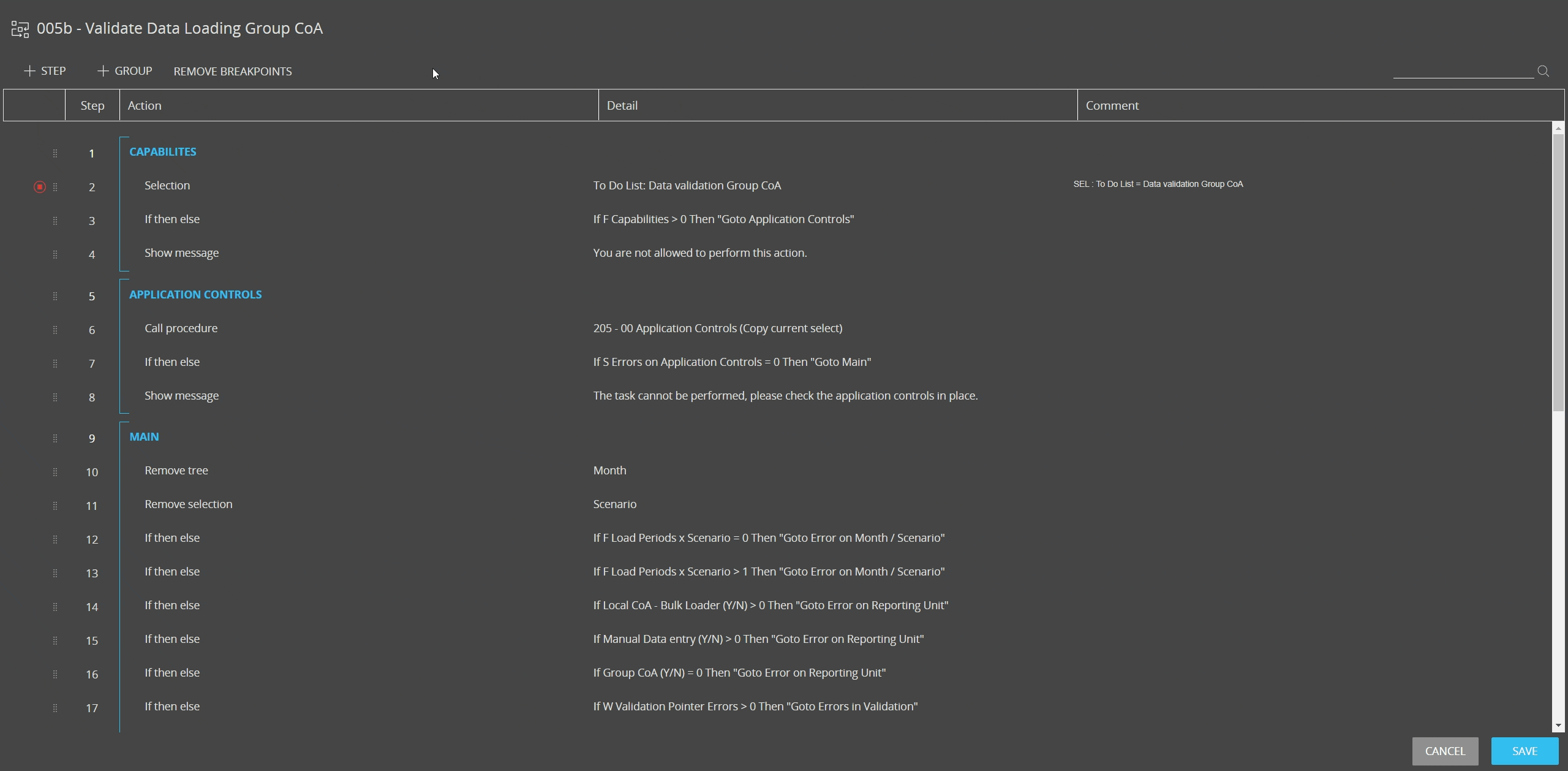This screenshot has width=1568, height=771.
Task: Collapse the MAIN group header
Action: click(144, 437)
